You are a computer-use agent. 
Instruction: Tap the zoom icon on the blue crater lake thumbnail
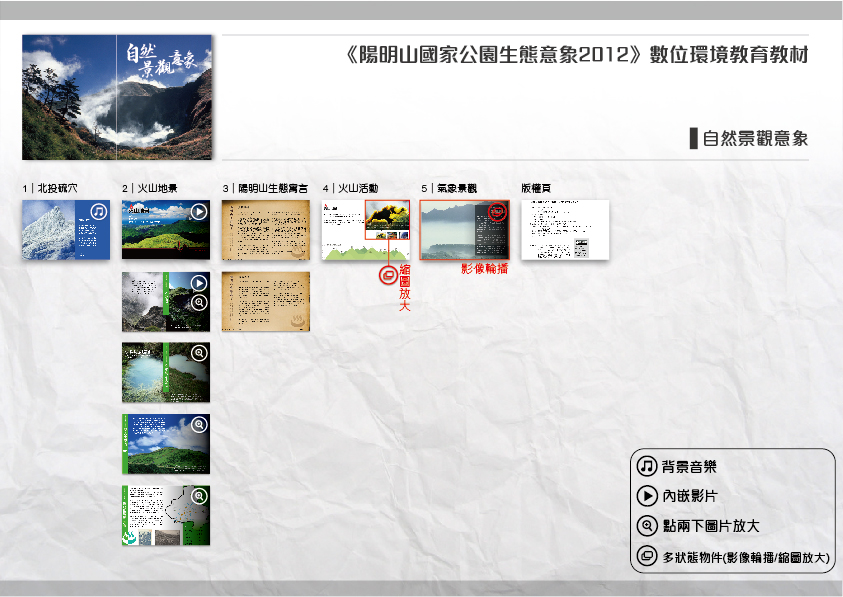pyautogui.click(x=199, y=353)
